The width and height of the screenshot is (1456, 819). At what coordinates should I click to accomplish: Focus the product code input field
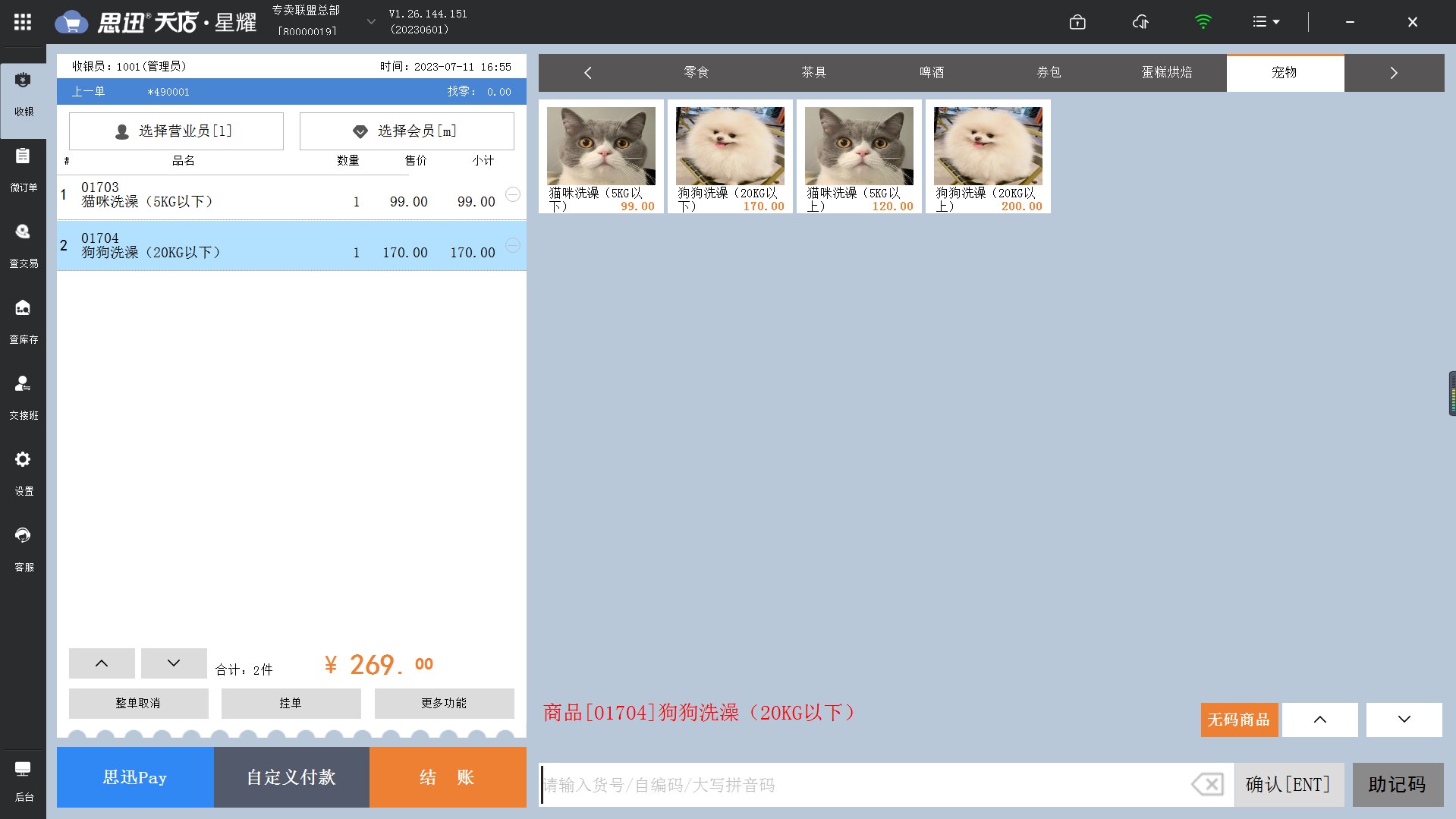tap(865, 785)
